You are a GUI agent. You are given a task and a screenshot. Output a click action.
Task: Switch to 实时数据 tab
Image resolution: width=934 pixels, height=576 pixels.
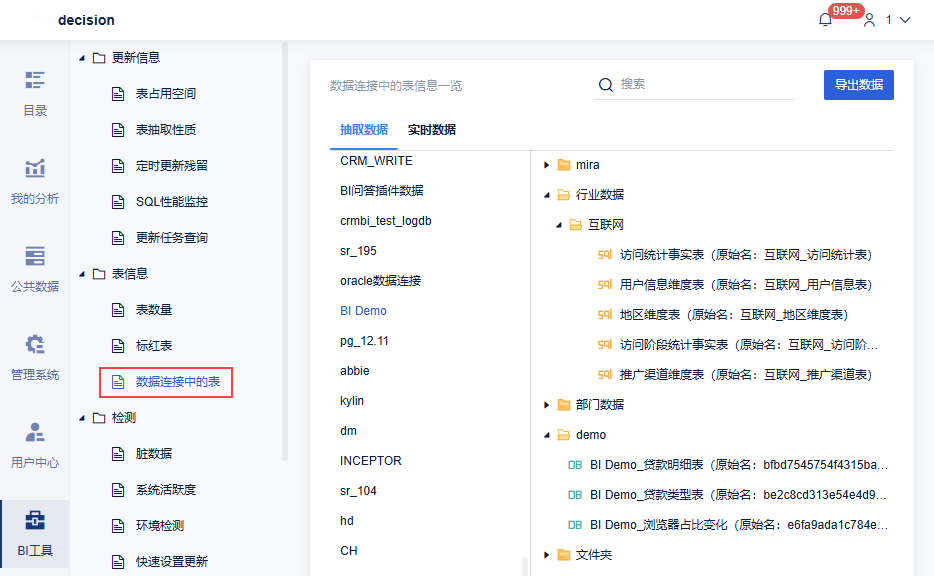pos(432,130)
